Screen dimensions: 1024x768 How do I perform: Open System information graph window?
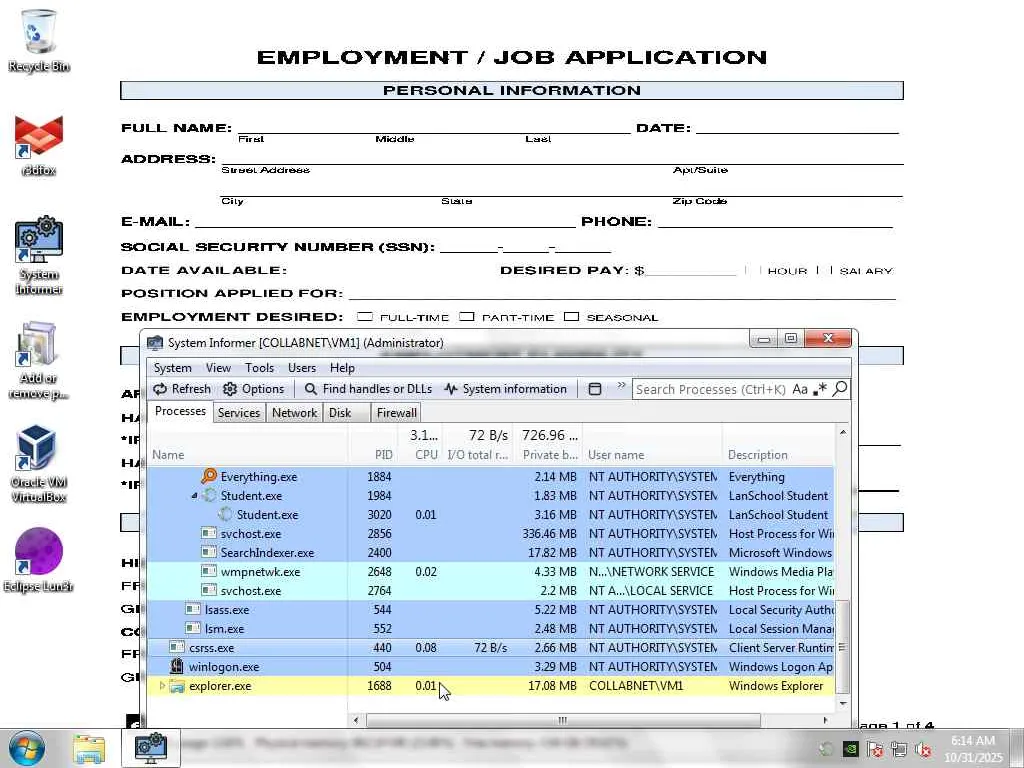pos(505,389)
